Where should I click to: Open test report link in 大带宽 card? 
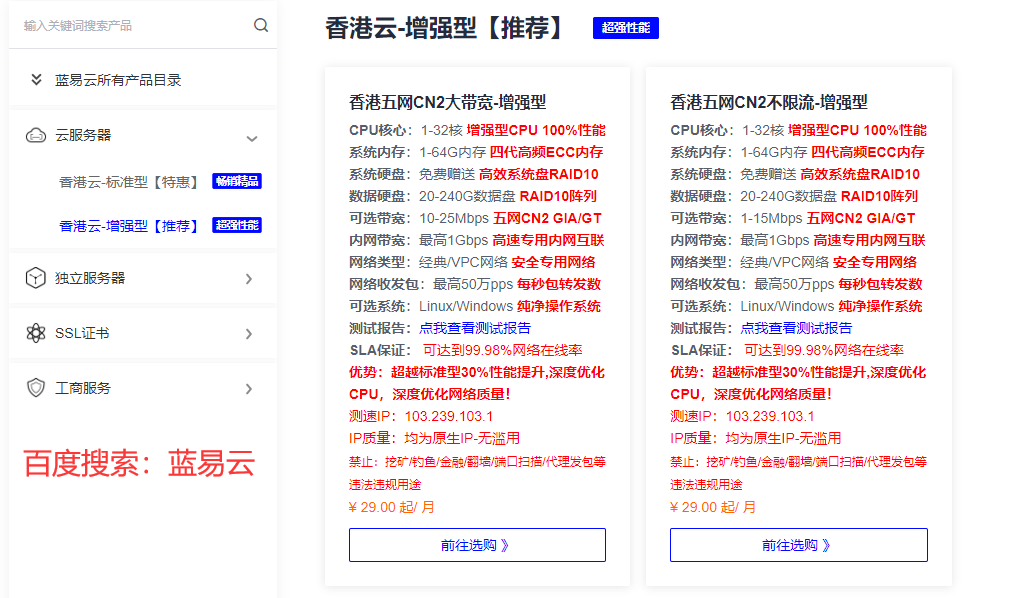point(475,328)
